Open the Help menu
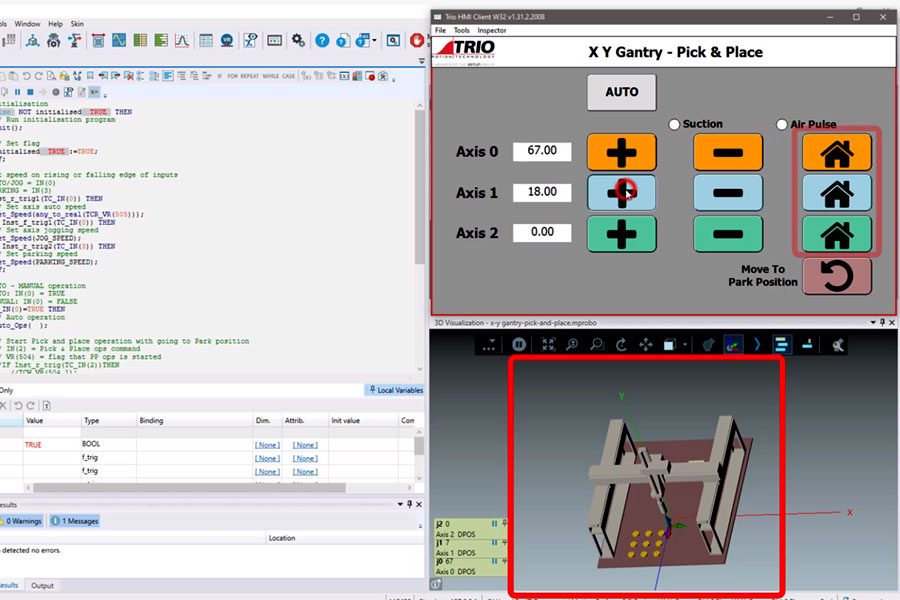The height and width of the screenshot is (600, 900). click(55, 24)
